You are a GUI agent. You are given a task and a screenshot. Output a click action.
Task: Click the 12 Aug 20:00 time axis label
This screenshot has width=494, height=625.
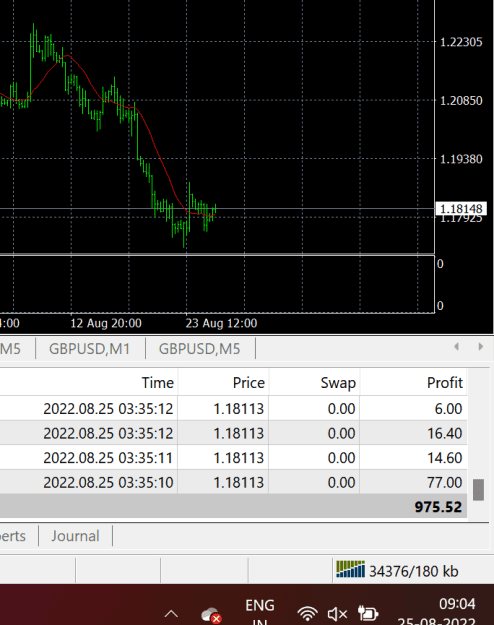(x=106, y=323)
